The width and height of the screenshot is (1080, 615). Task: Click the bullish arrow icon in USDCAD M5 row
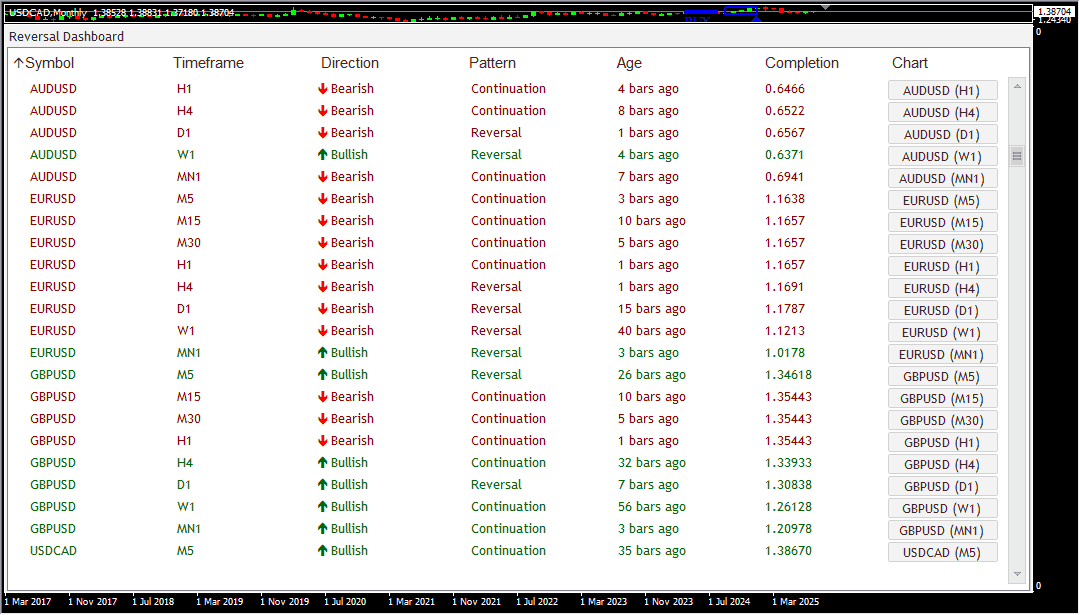322,551
